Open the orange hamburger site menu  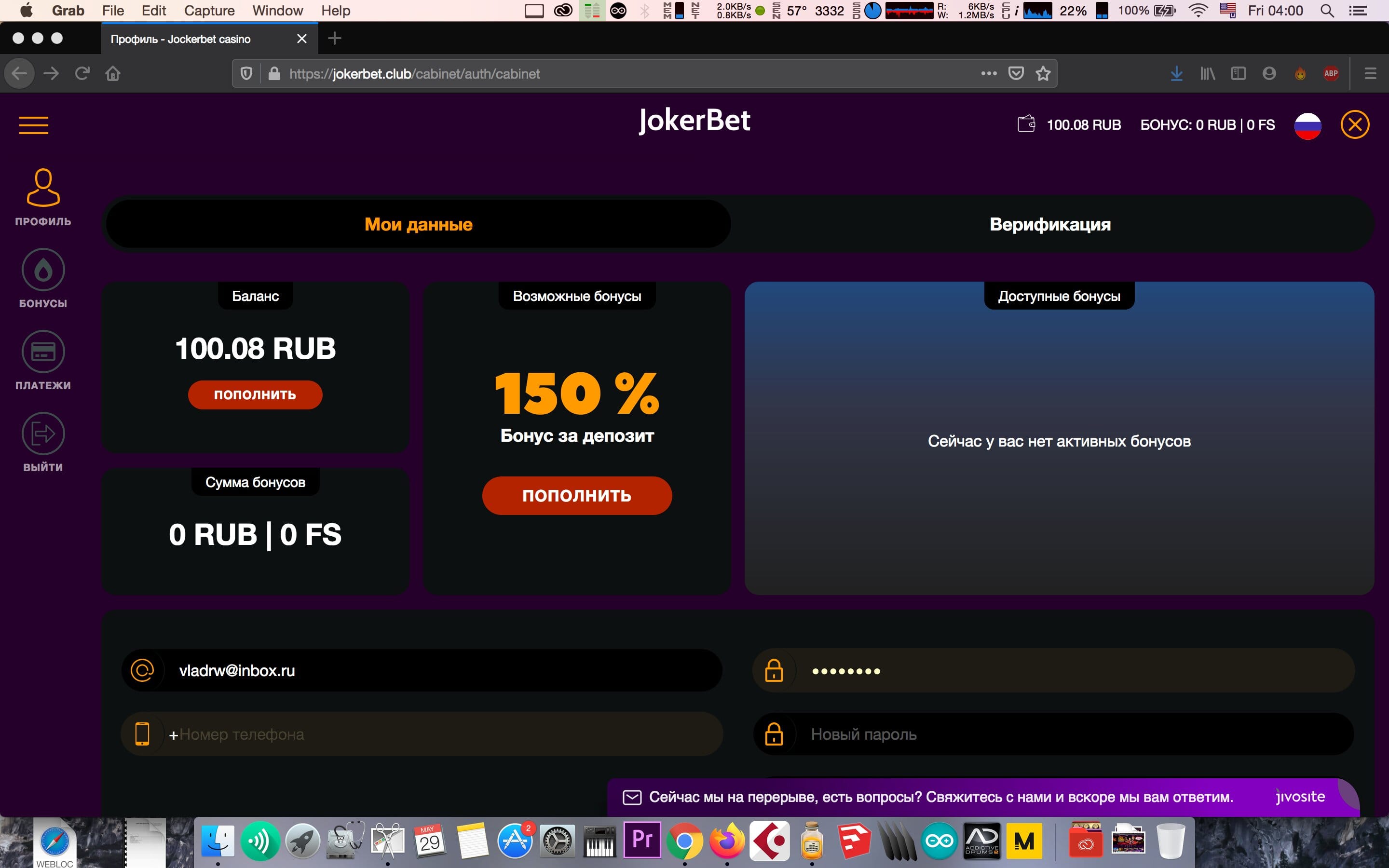(33, 124)
